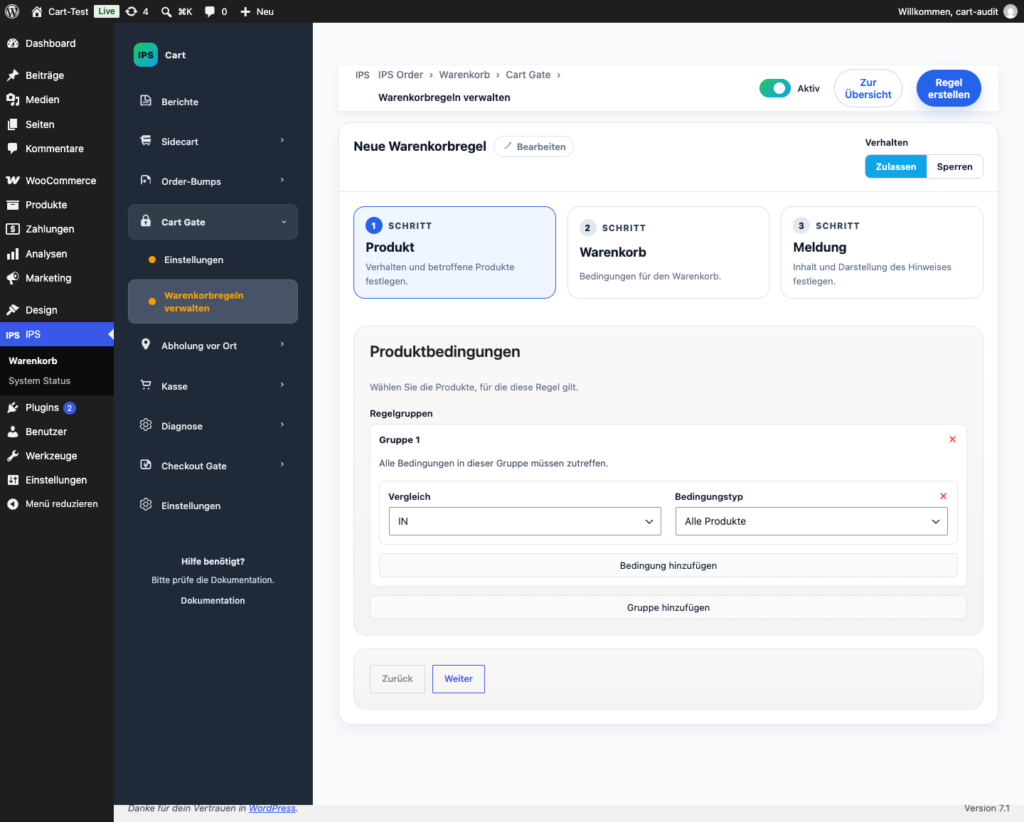Click the Diagnose gear icon
Image resolution: width=1024 pixels, height=822 pixels.
[146, 425]
